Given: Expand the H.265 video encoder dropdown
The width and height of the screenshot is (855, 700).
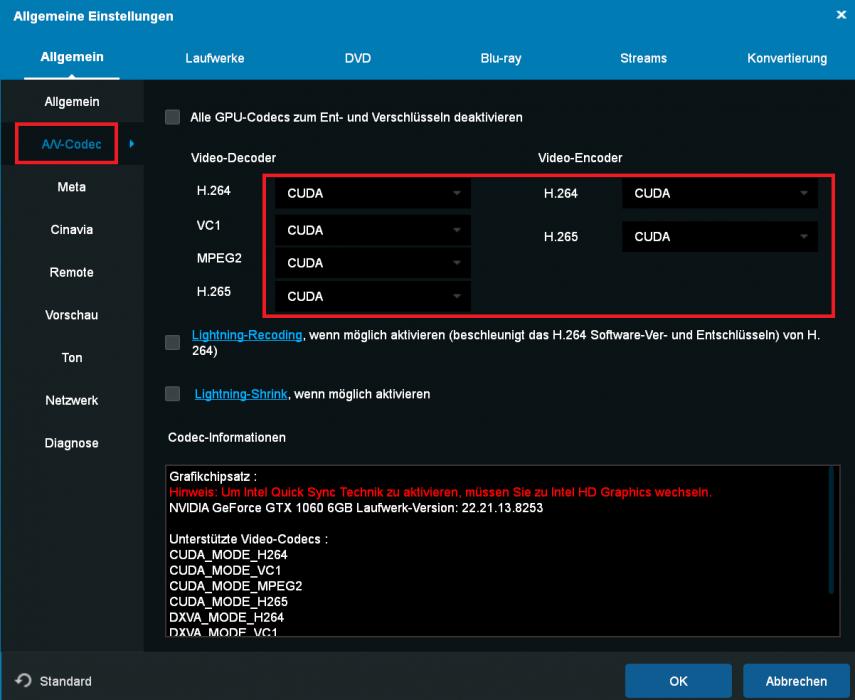Looking at the screenshot, I should [719, 237].
